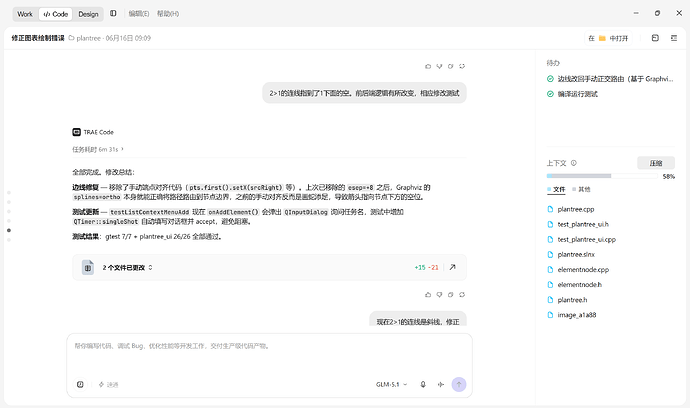Screen dimensions: 690x408
Task: Open test_plantree_ui.cpp from context files
Action: coord(586,239)
